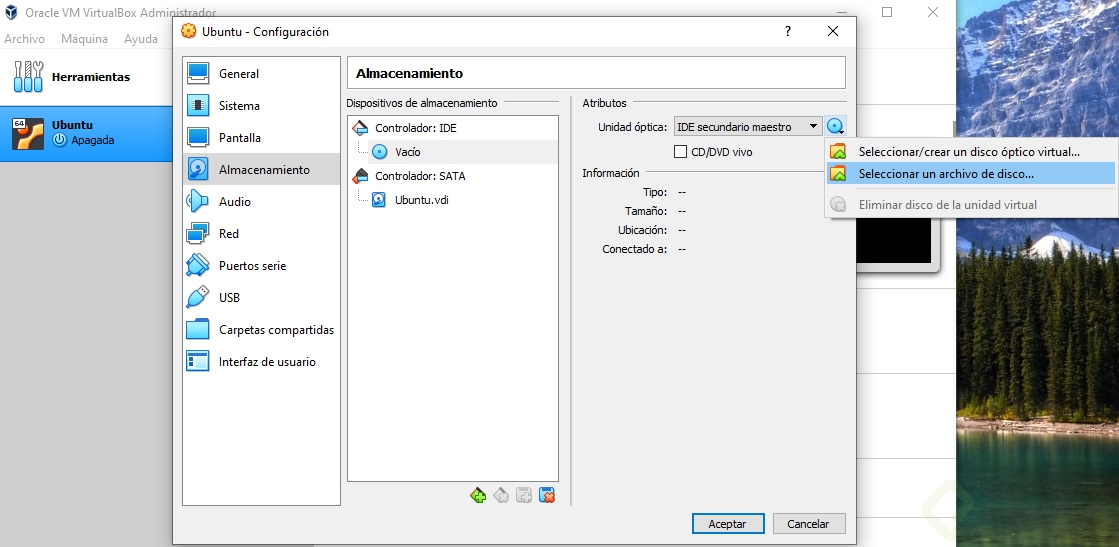Click the Ubuntu Configuración gear icon
Viewport: 1119px width, 547px height.
pos(188,31)
